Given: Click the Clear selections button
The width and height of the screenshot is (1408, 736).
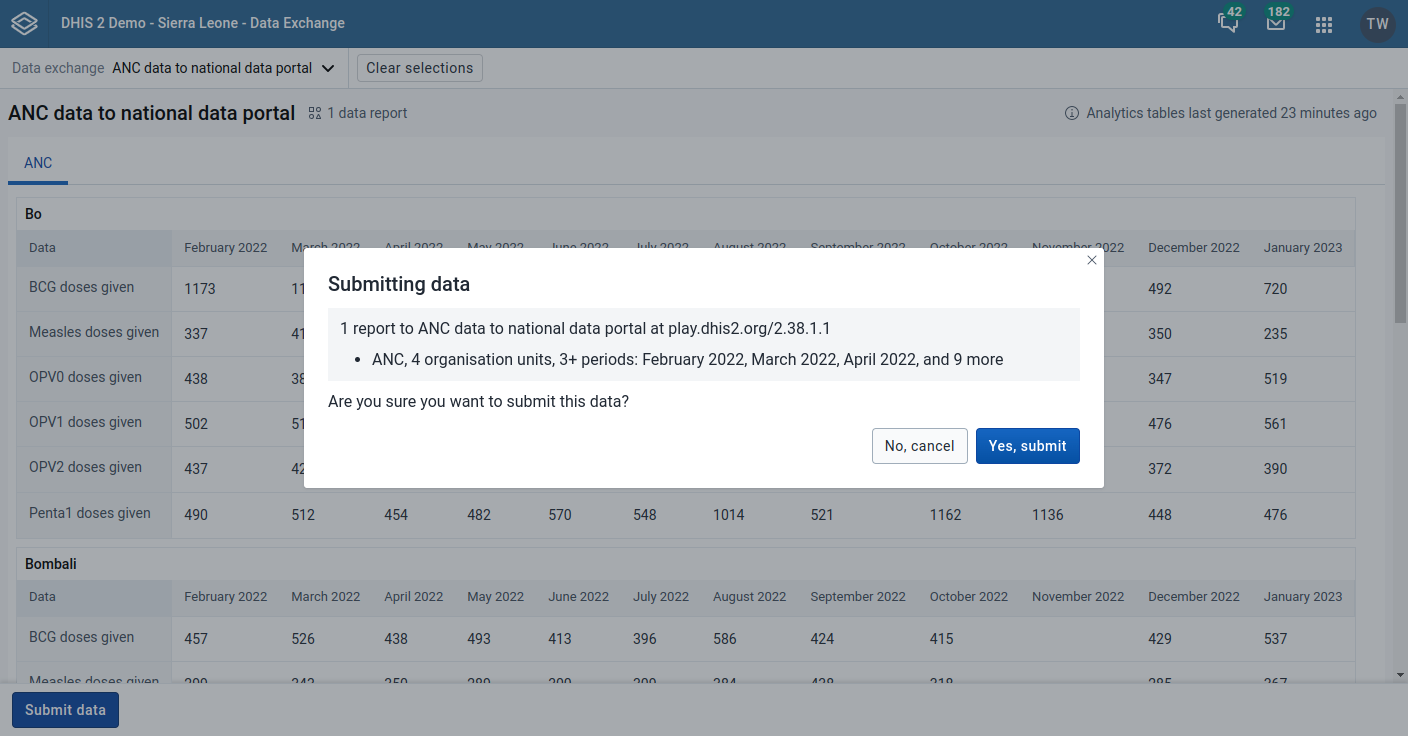Looking at the screenshot, I should click(419, 68).
